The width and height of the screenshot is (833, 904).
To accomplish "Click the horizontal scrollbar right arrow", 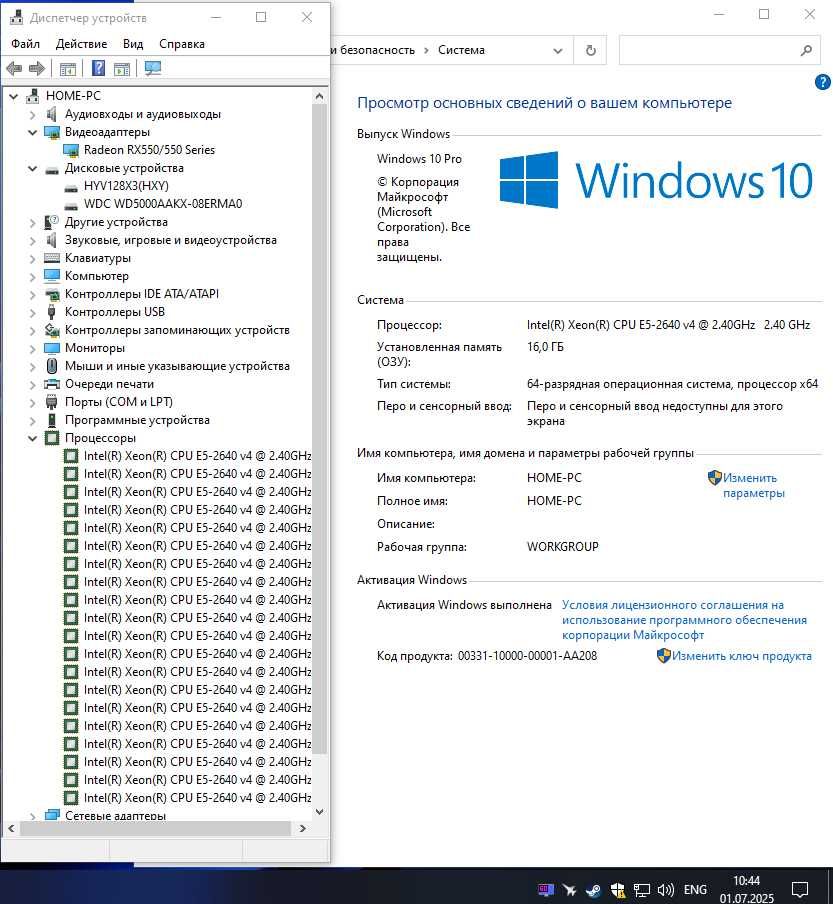I will [x=303, y=828].
